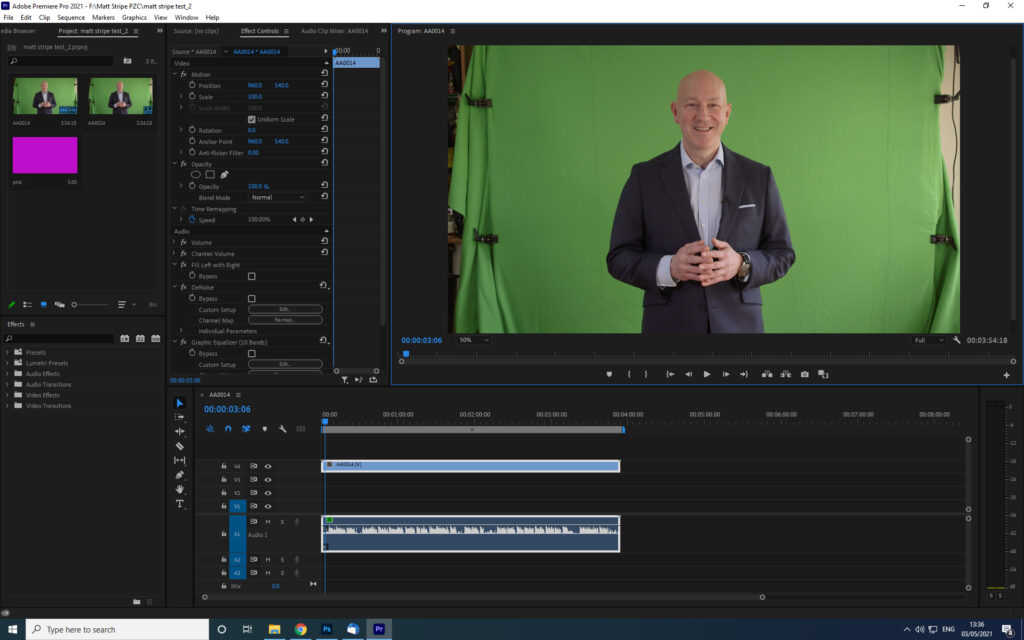Select the Type tool

coord(180,504)
